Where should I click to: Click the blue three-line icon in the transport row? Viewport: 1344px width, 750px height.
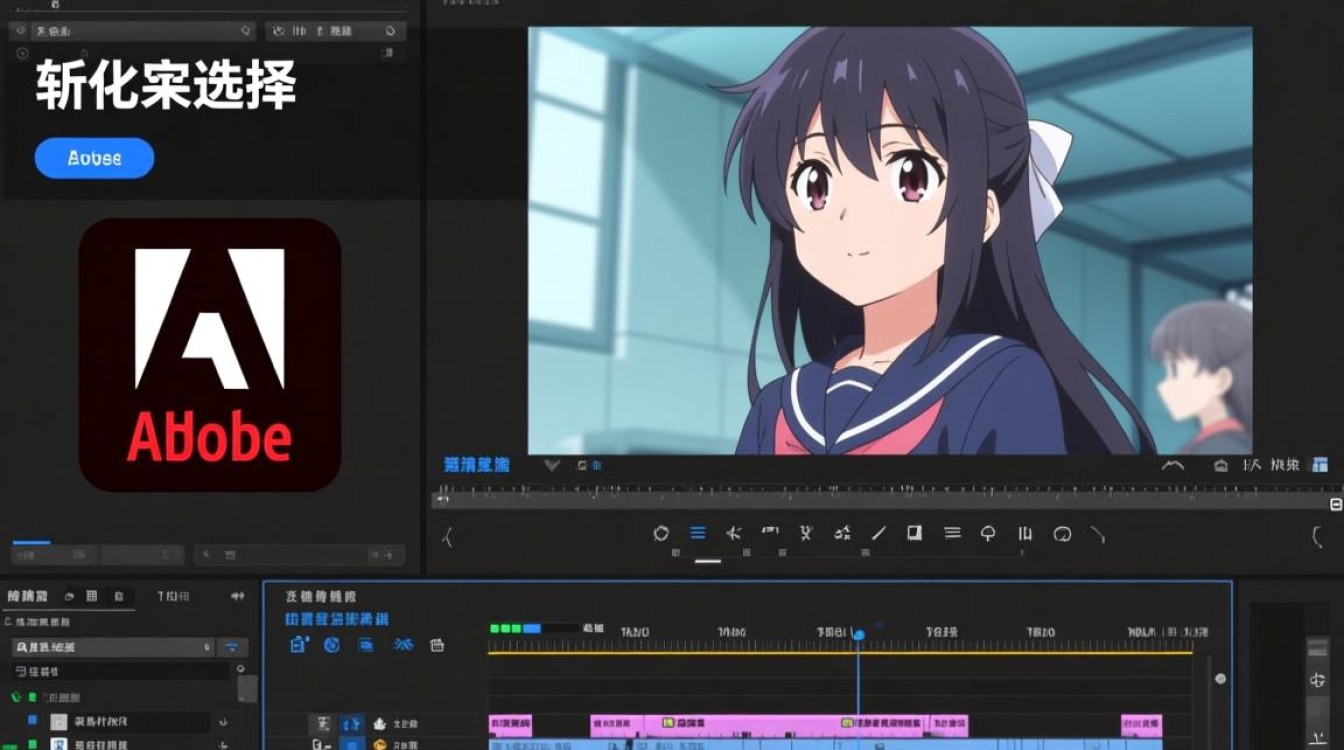[698, 534]
